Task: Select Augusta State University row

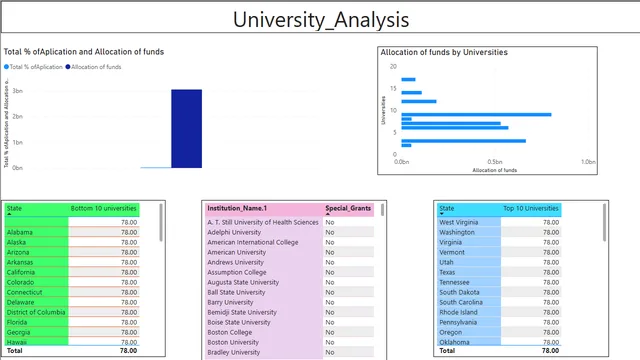Action: pyautogui.click(x=290, y=282)
